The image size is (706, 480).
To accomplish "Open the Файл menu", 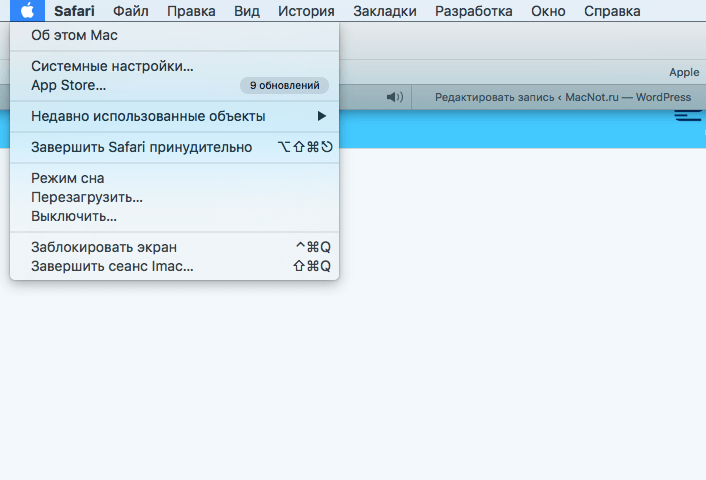I will click(x=131, y=11).
